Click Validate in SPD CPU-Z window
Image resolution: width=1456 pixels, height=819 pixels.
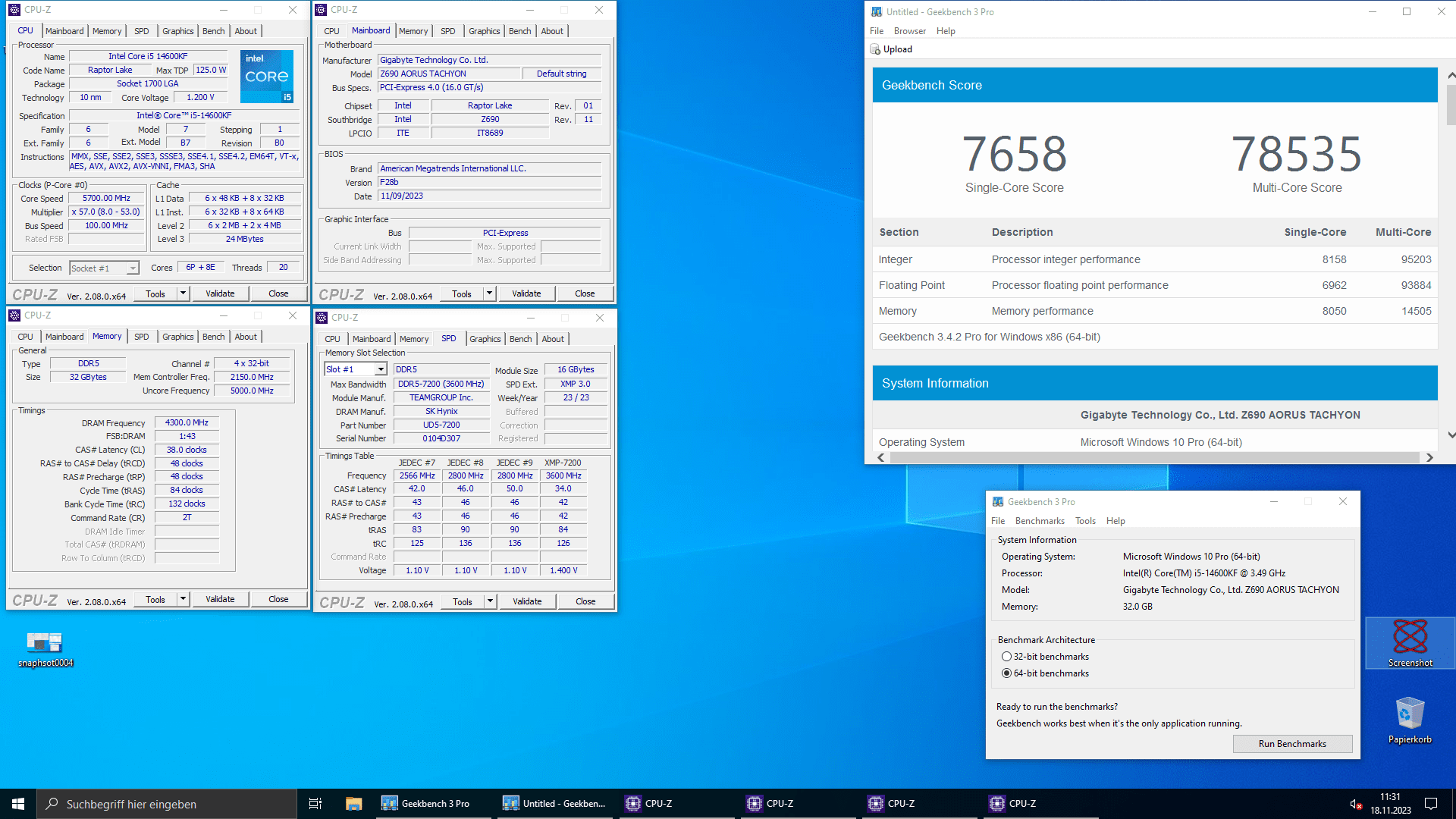(x=527, y=601)
